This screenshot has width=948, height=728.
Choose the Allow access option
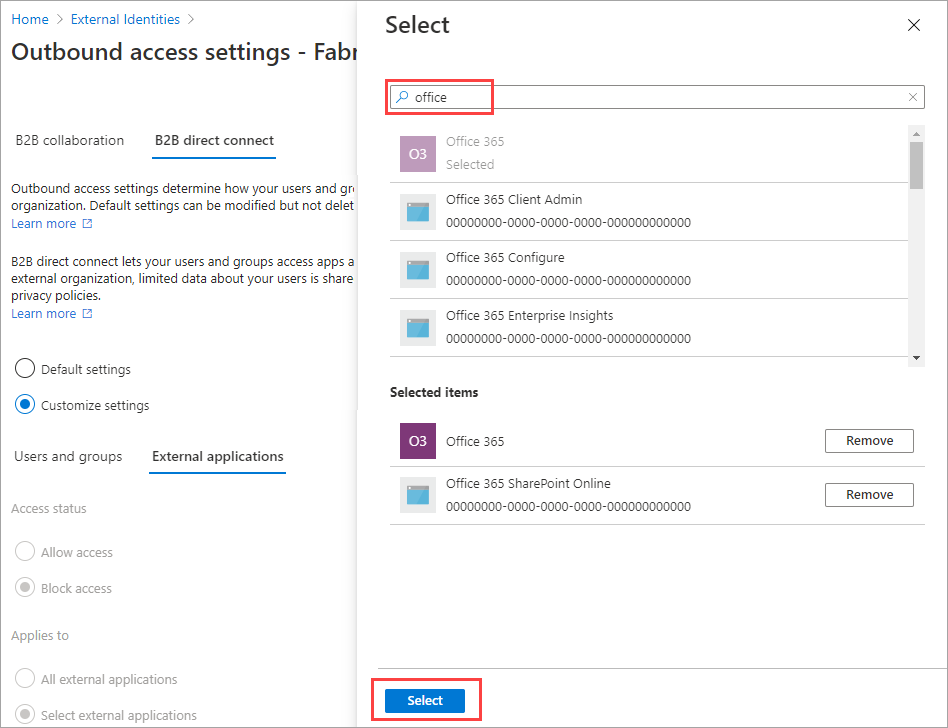point(24,551)
